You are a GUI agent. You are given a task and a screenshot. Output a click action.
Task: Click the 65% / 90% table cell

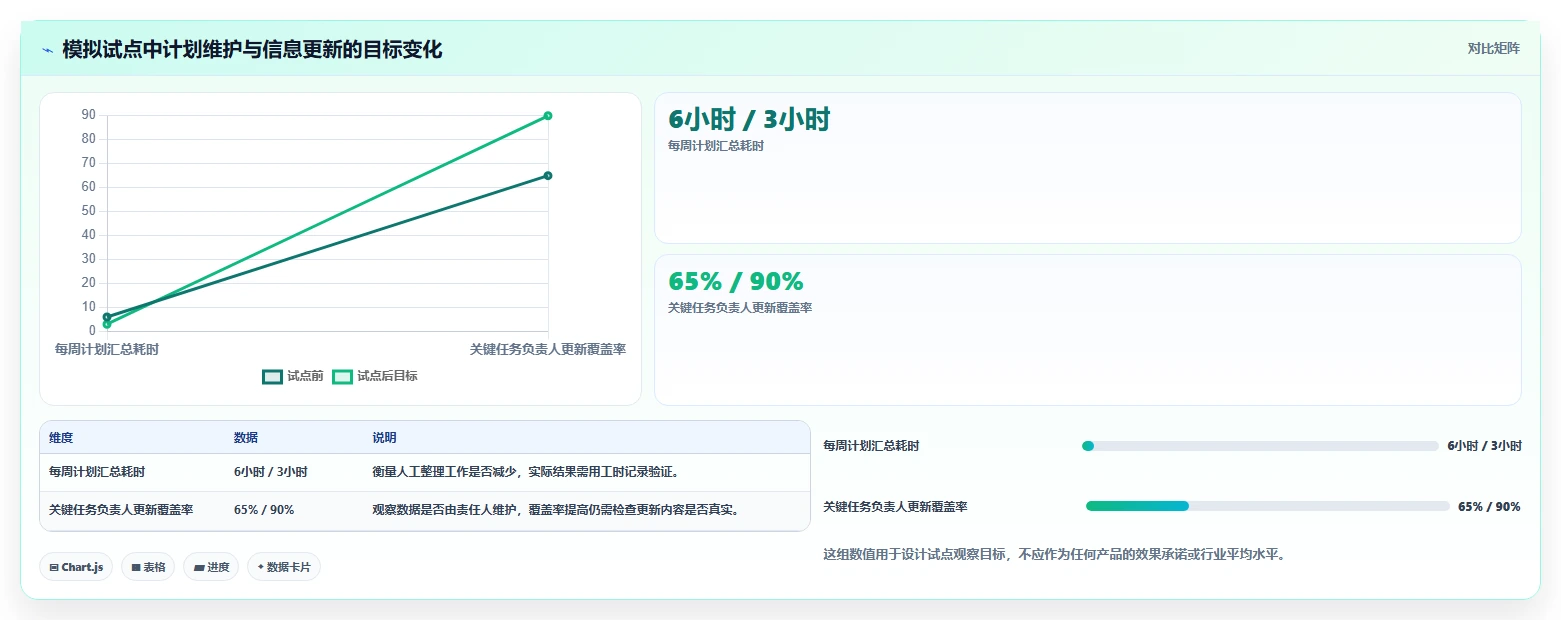point(264,510)
